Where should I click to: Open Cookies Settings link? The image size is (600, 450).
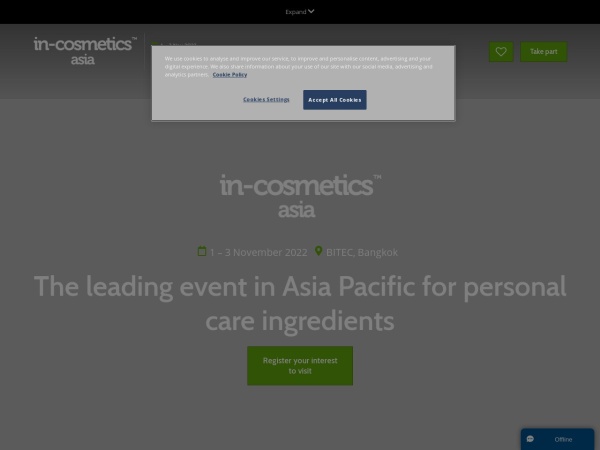click(x=266, y=99)
